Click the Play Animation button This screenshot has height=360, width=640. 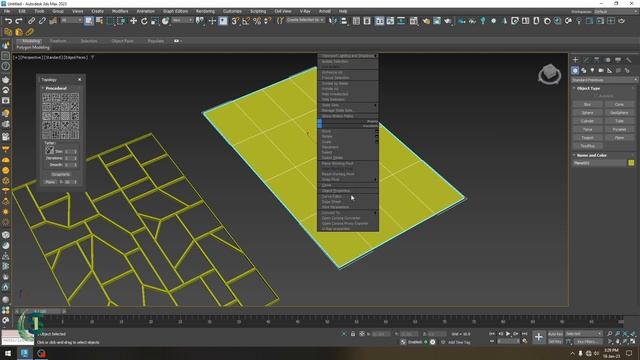[508, 334]
